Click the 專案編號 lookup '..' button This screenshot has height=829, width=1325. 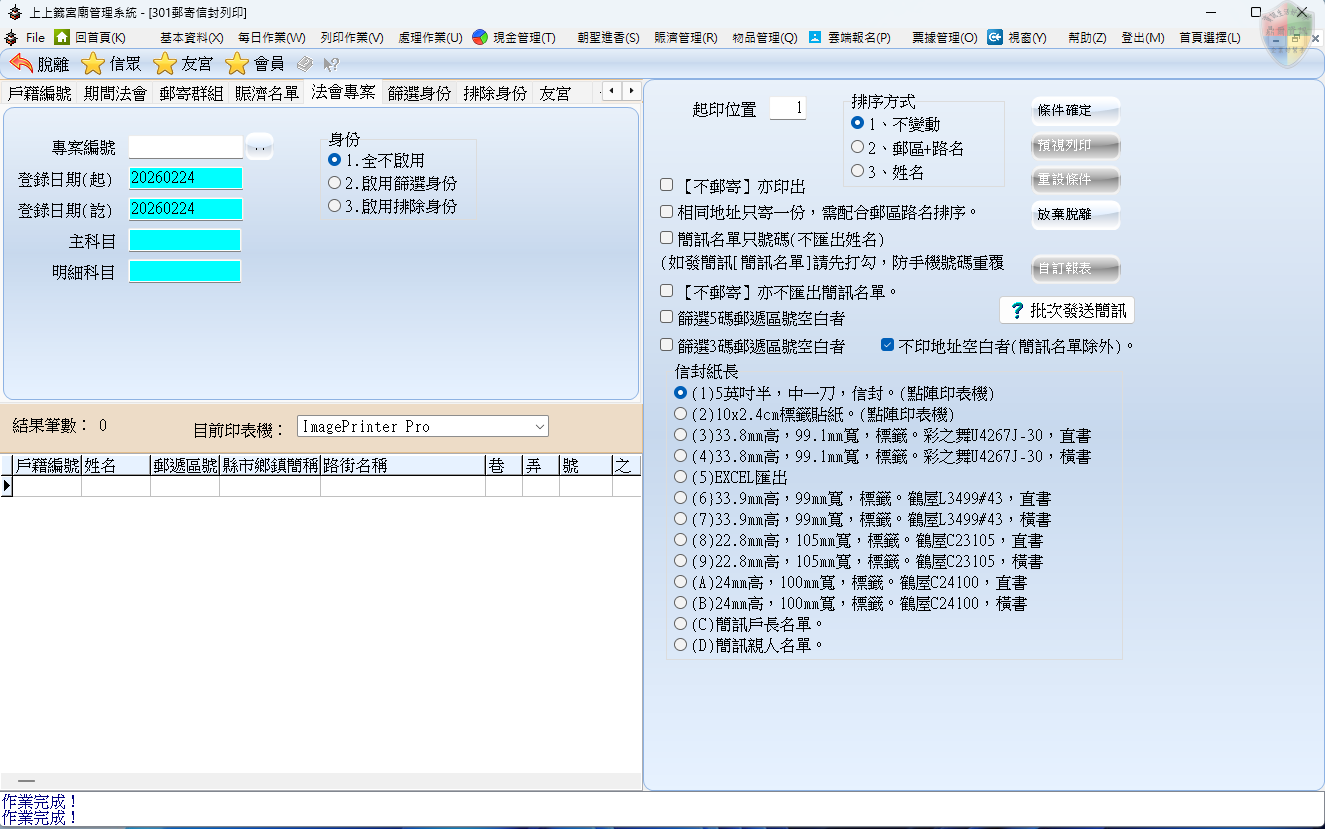click(x=259, y=147)
